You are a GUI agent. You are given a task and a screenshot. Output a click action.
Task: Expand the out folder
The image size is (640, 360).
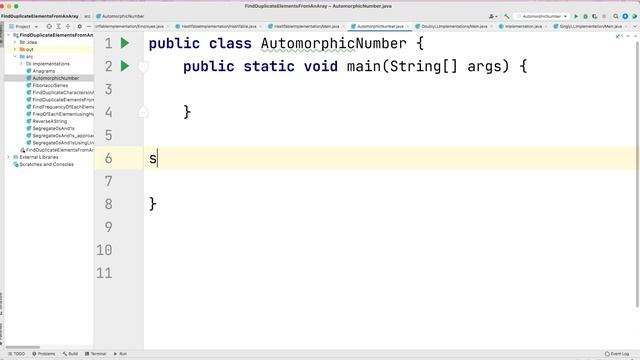15,49
